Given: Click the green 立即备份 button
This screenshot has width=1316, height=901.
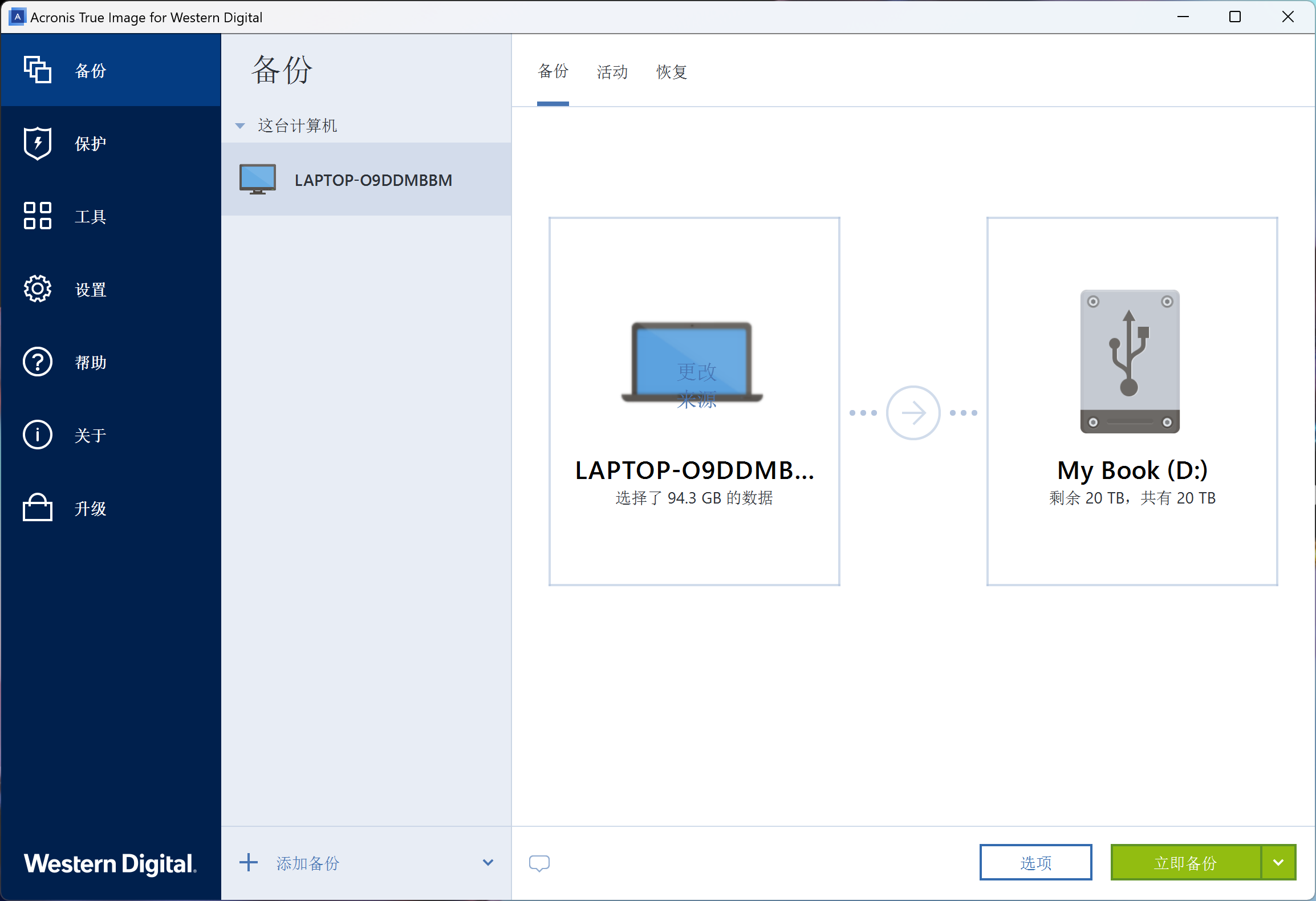Looking at the screenshot, I should pos(1185,863).
